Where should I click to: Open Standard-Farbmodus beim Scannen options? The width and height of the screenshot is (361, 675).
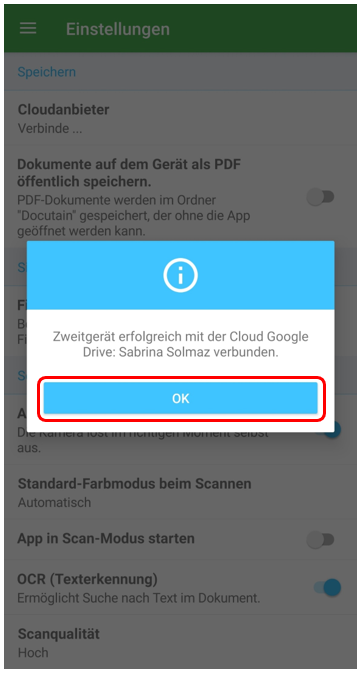(180, 493)
